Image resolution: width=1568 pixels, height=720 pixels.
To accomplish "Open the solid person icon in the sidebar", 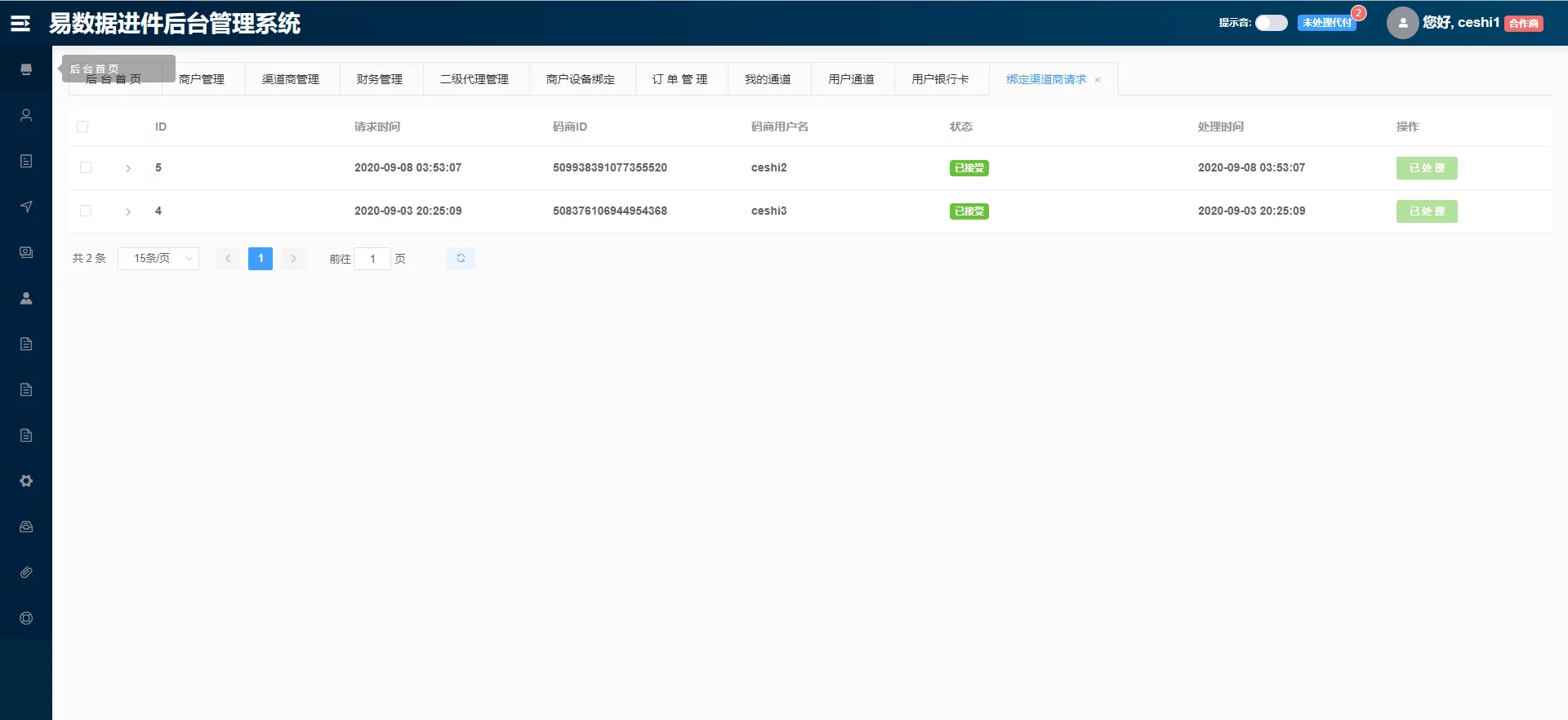I will tap(26, 298).
